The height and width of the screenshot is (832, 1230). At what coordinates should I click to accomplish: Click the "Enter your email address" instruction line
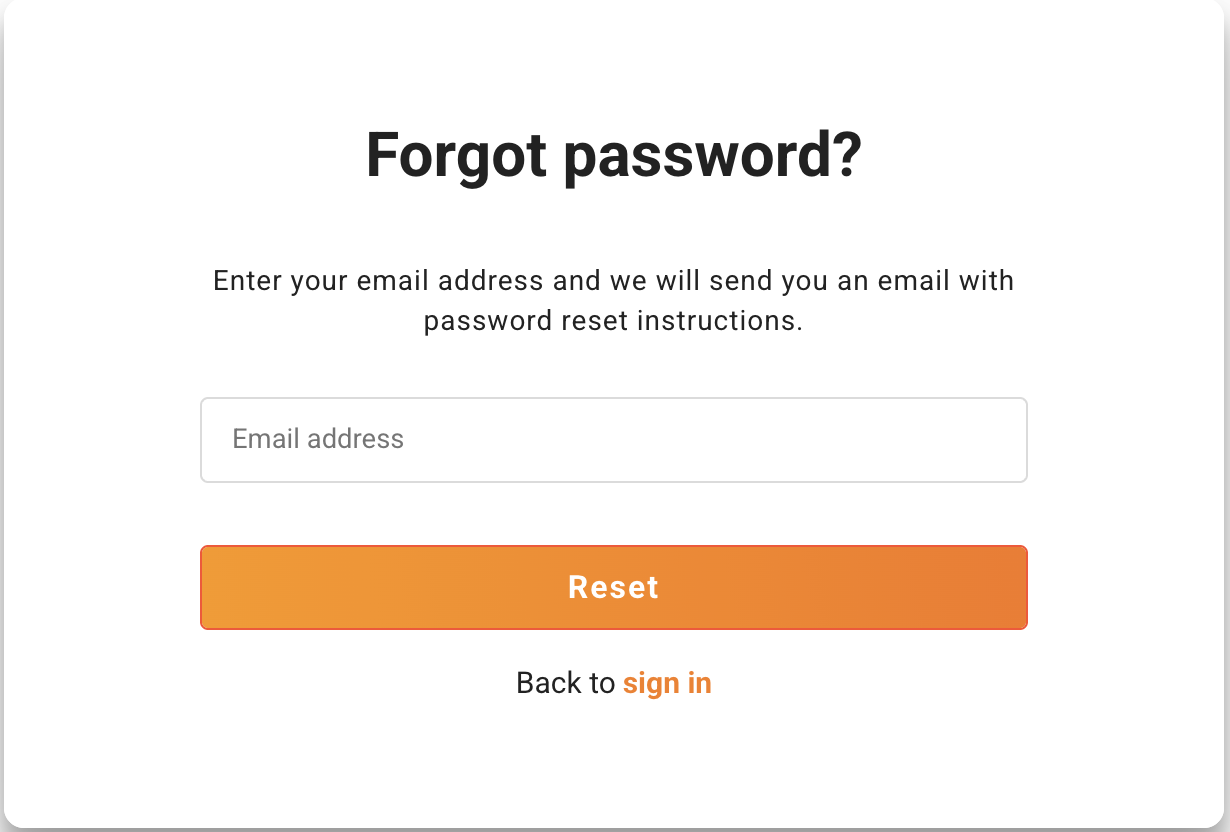click(x=613, y=280)
